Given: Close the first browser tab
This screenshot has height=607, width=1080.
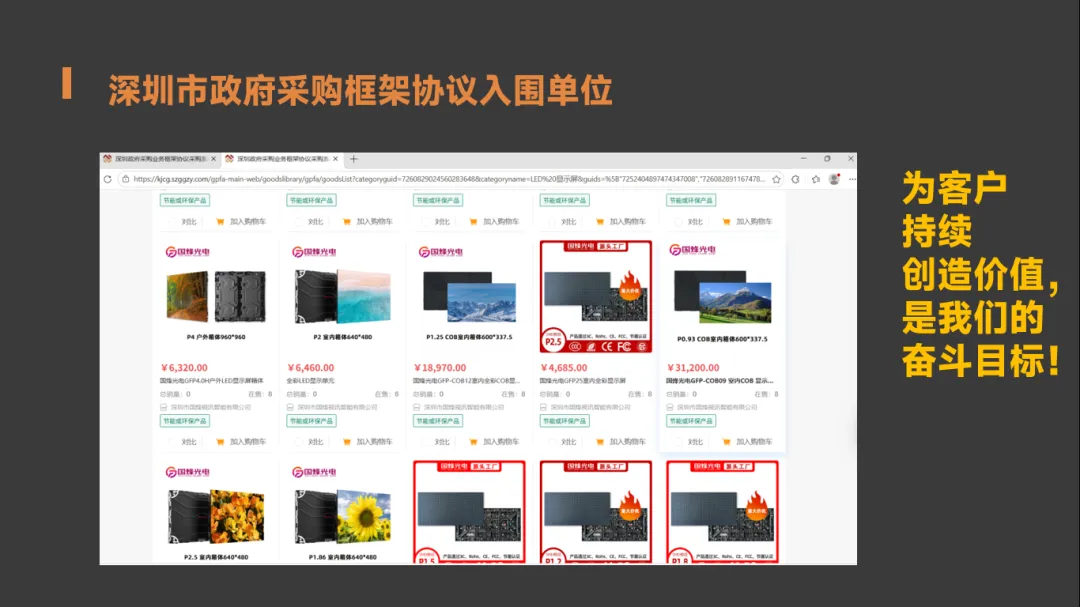Looking at the screenshot, I should coord(214,158).
